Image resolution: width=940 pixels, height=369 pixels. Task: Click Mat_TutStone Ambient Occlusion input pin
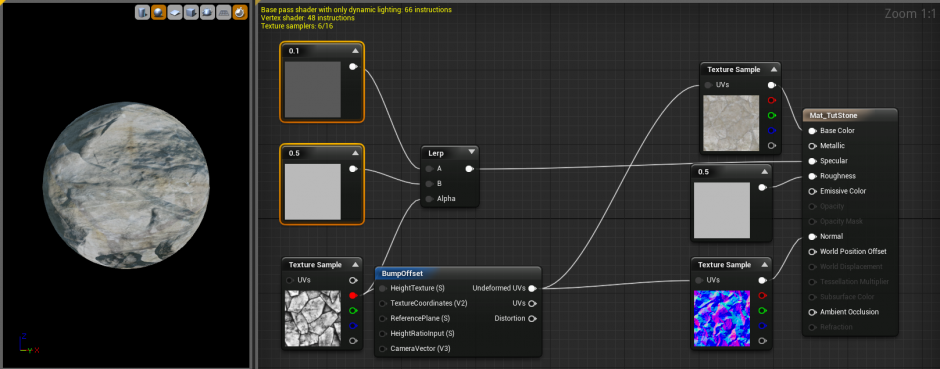coord(812,311)
